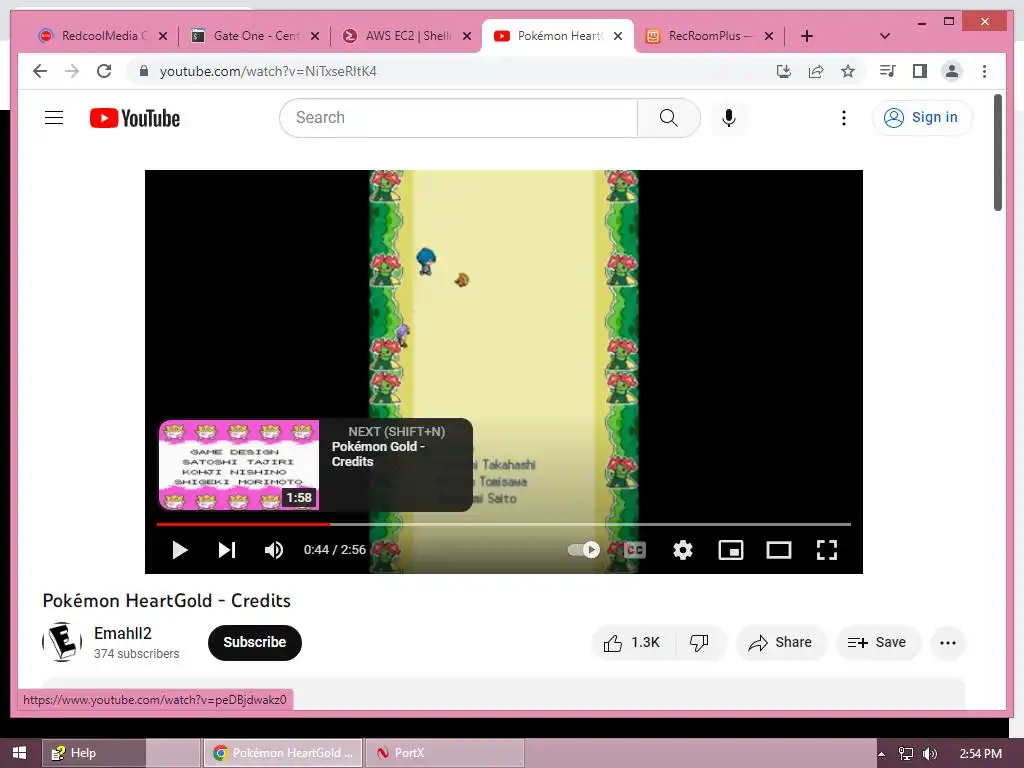Dislike the video

pyautogui.click(x=699, y=643)
